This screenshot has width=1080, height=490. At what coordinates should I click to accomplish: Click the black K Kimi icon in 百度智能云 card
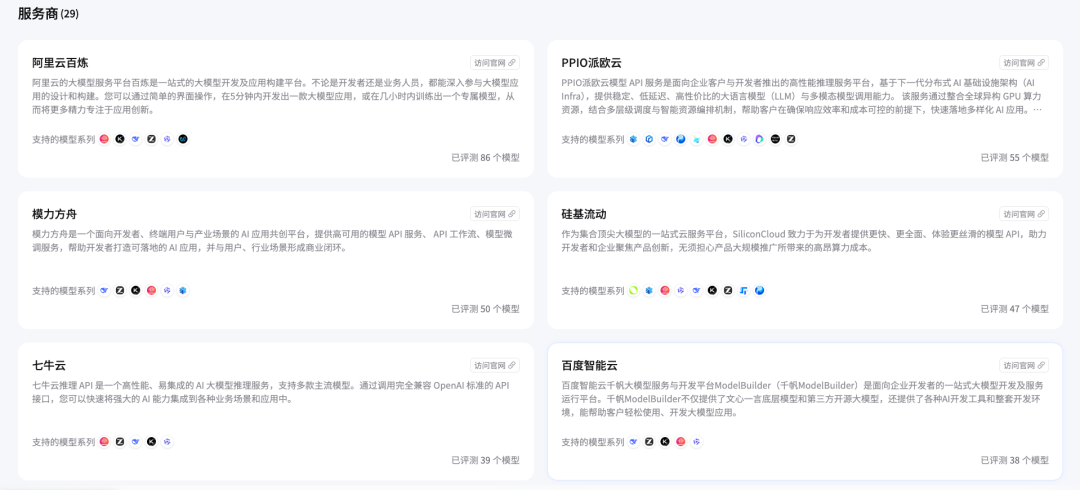[665, 442]
